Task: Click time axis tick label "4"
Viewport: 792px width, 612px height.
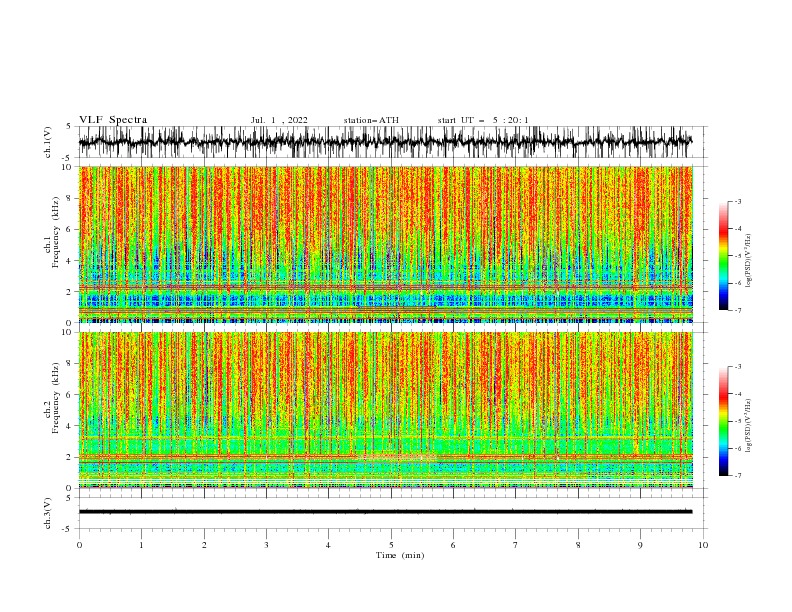Action: [328, 545]
